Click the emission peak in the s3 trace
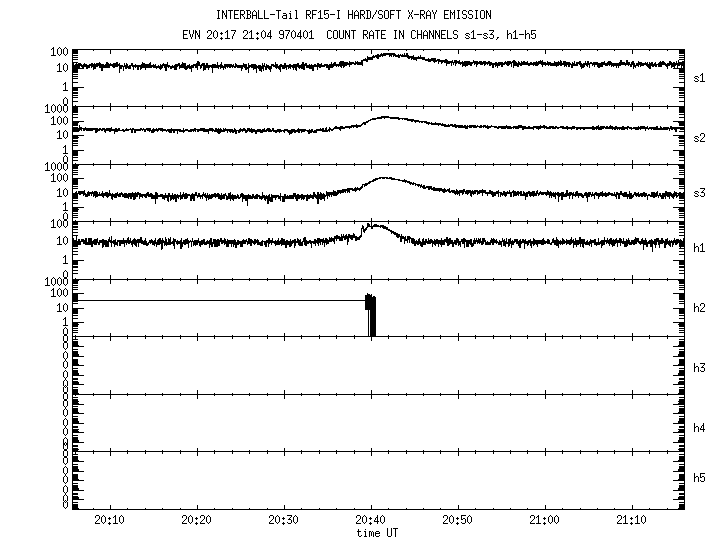720x550 pixels. [x=385, y=180]
